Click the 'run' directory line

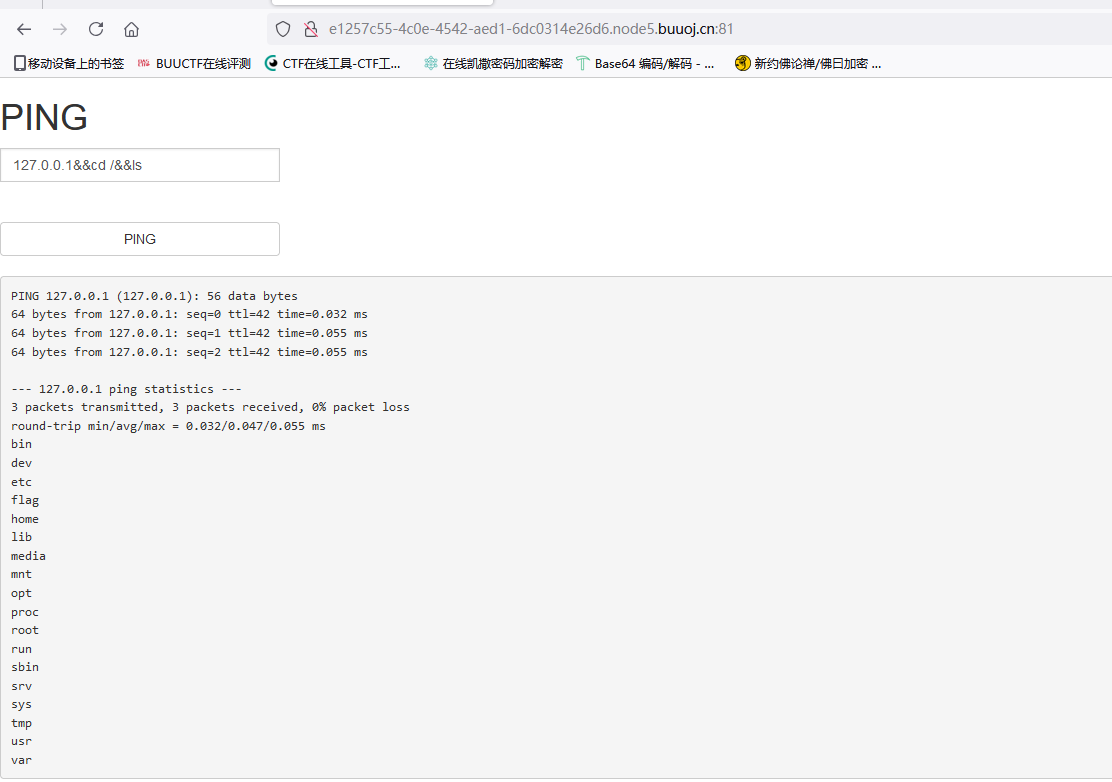pos(21,649)
